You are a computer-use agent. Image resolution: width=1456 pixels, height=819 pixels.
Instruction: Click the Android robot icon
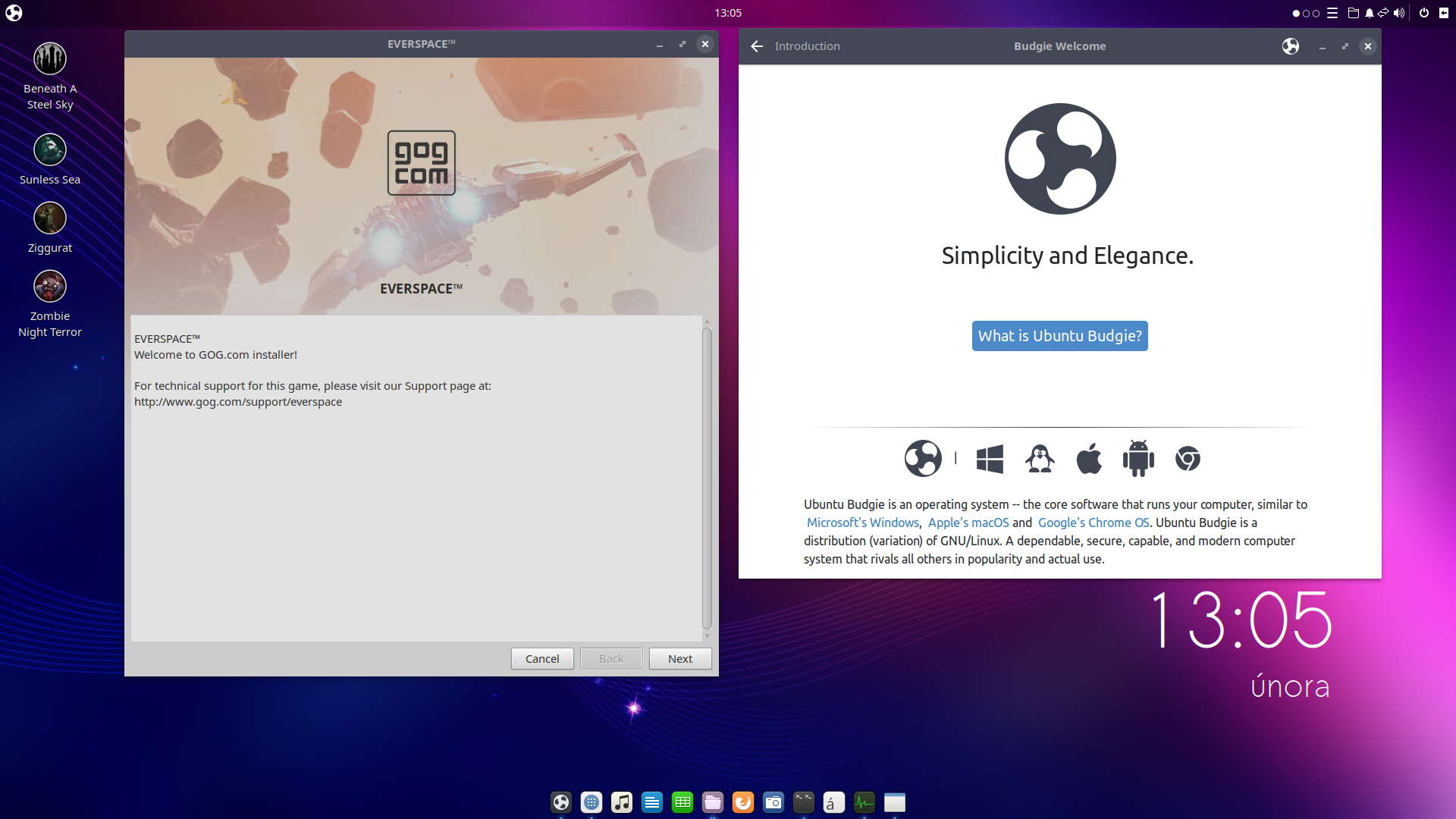coord(1138,459)
